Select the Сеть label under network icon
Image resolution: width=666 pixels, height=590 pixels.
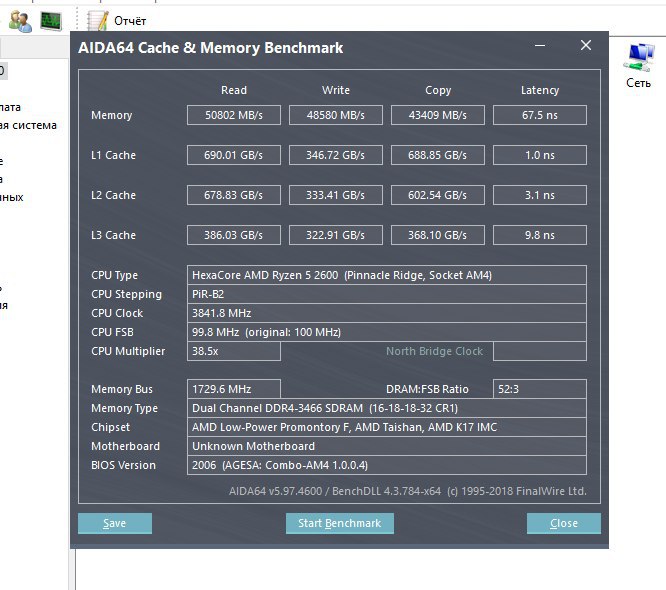tap(638, 83)
